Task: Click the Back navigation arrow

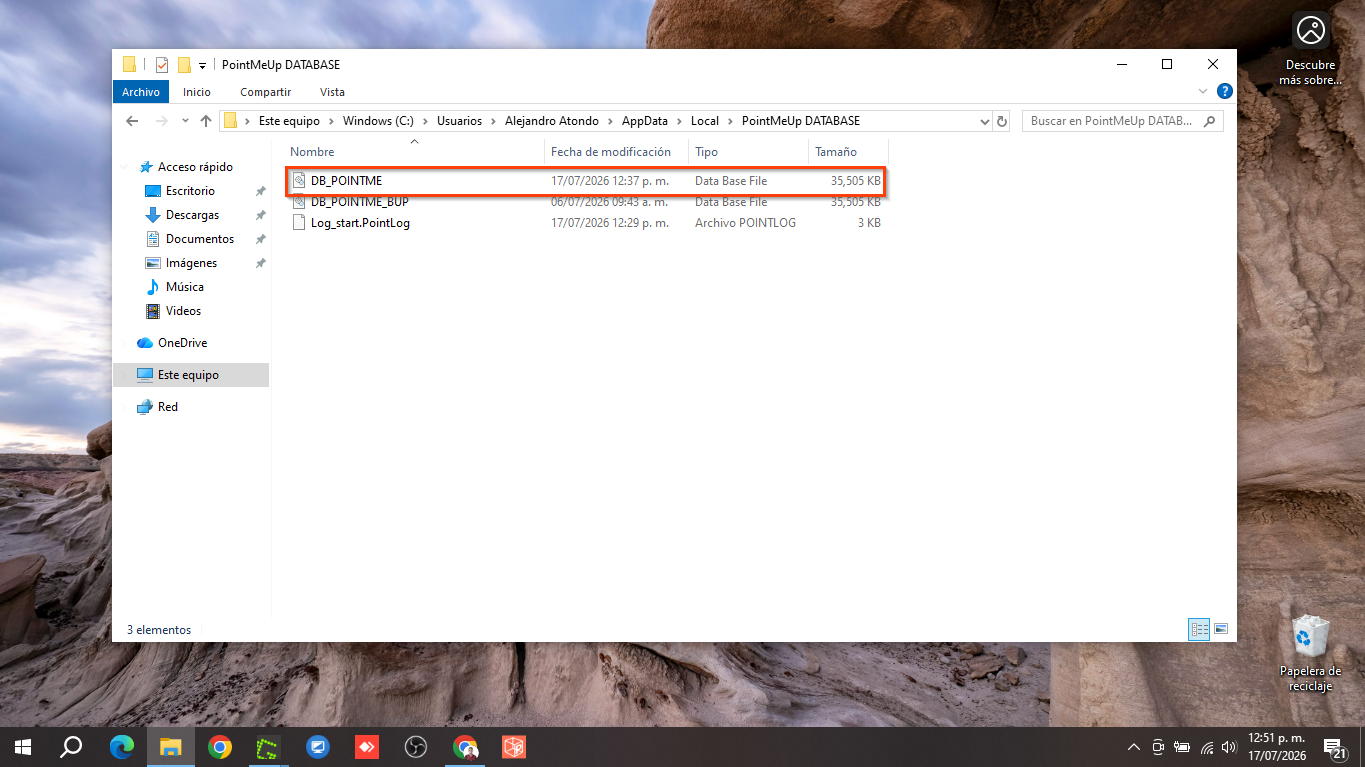Action: (132, 121)
